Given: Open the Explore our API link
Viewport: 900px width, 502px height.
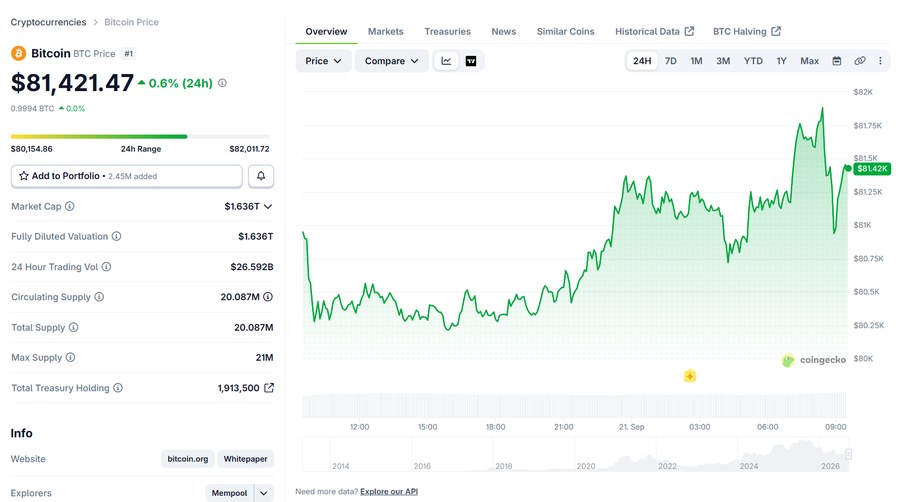Looking at the screenshot, I should coord(389,492).
